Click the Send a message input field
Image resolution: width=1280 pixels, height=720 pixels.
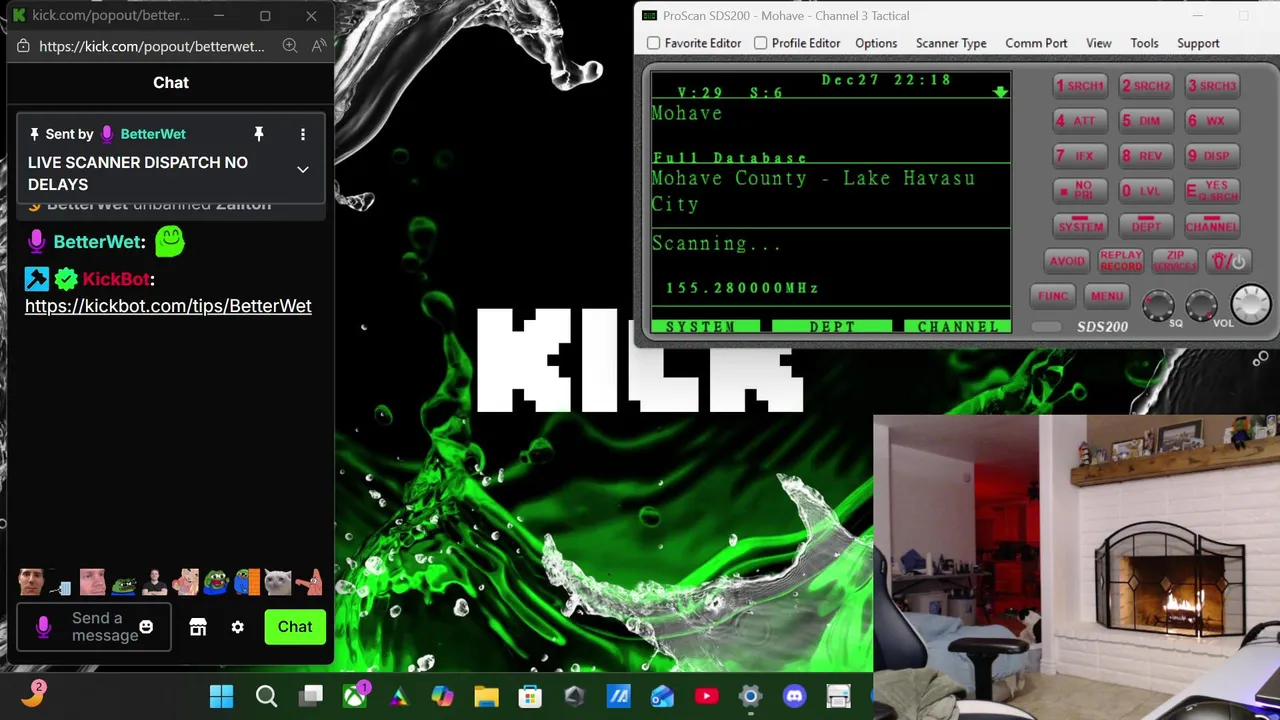coord(94,627)
